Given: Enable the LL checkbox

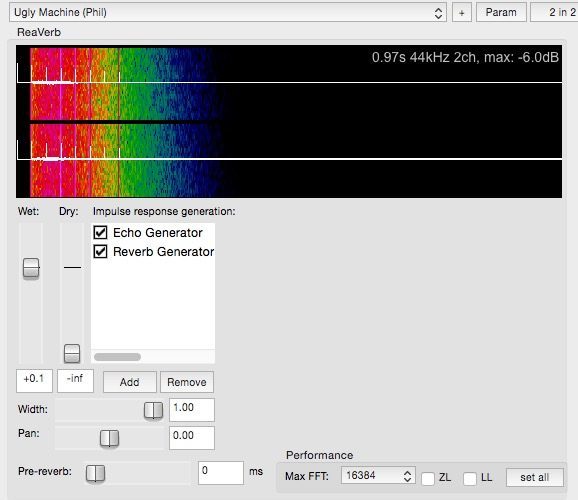Looking at the screenshot, I should (x=470, y=479).
